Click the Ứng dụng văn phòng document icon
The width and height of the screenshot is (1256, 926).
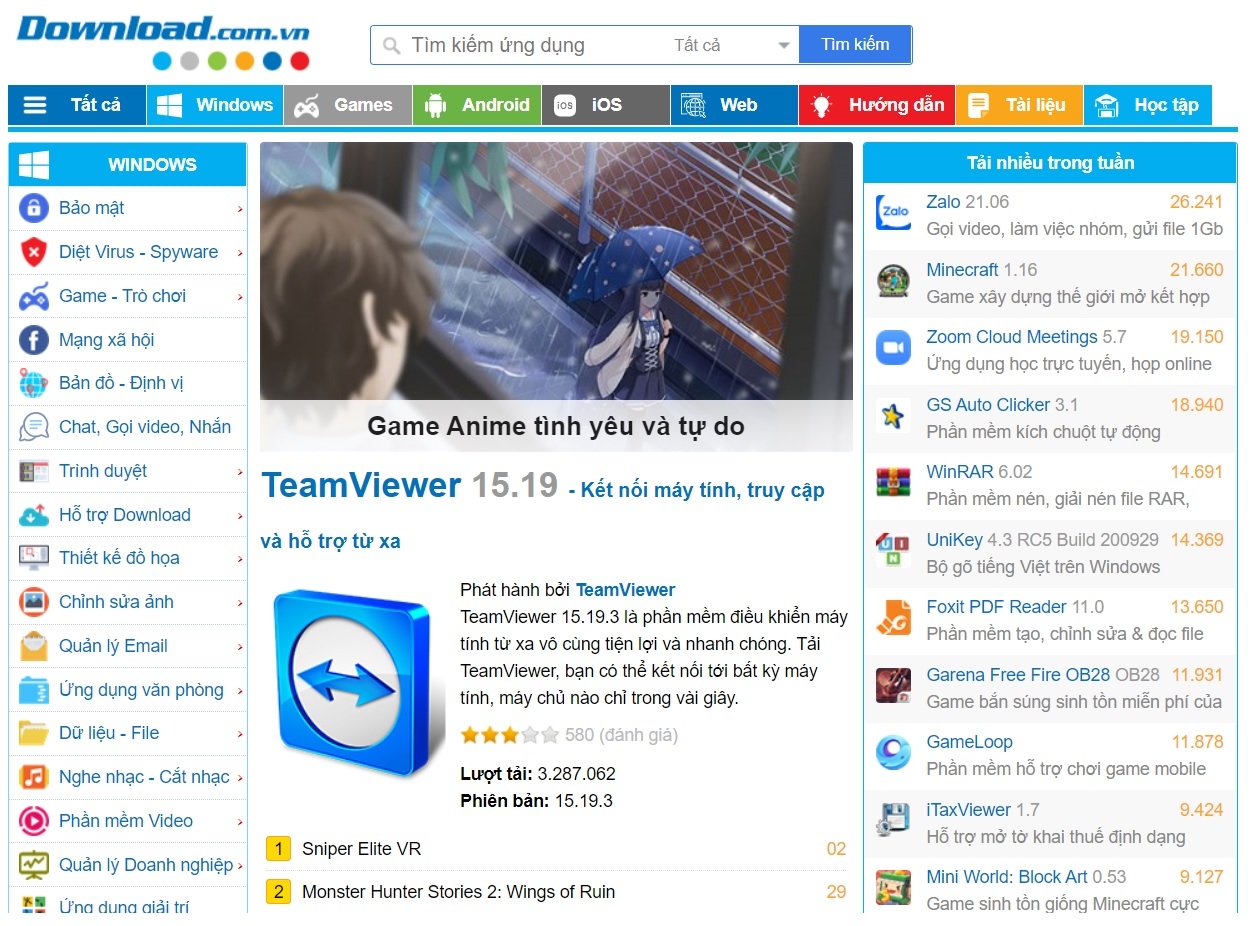pyautogui.click(x=34, y=690)
